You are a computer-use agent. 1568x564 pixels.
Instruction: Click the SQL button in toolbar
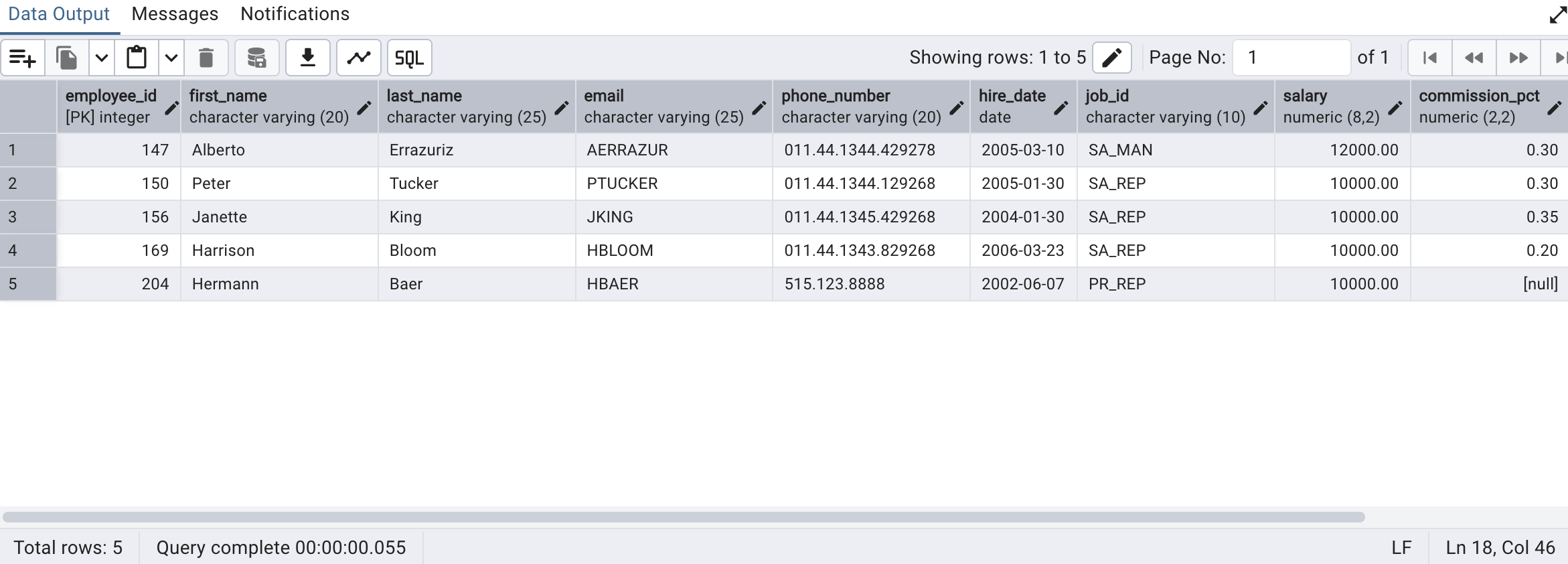pos(409,58)
